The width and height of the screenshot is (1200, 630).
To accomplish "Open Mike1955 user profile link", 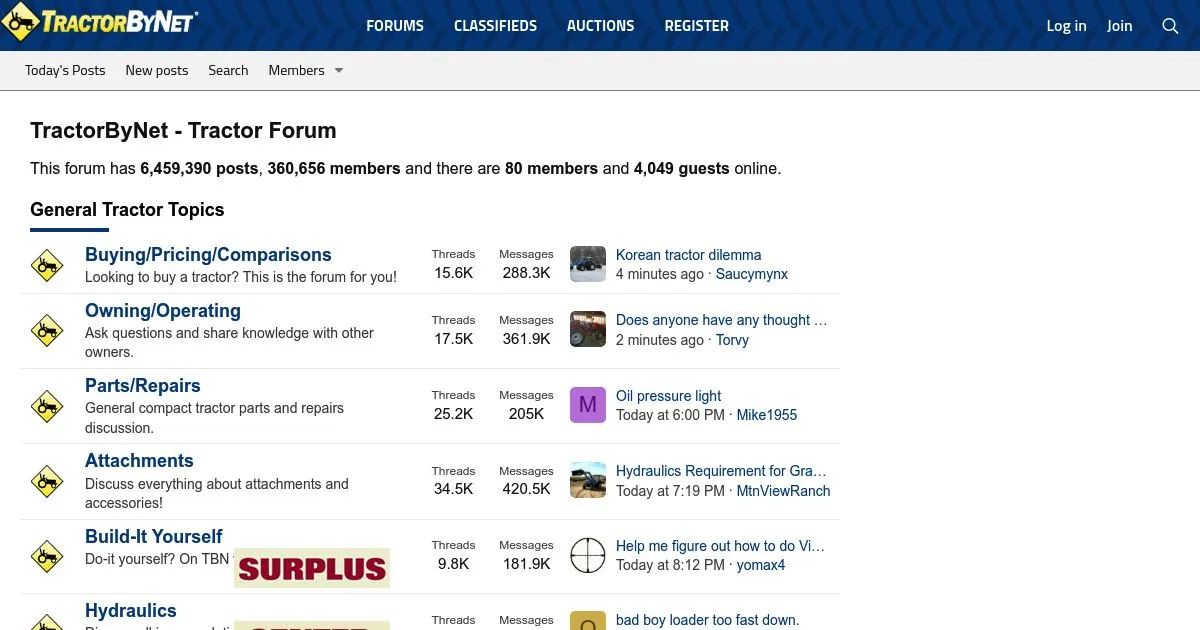I will (767, 415).
